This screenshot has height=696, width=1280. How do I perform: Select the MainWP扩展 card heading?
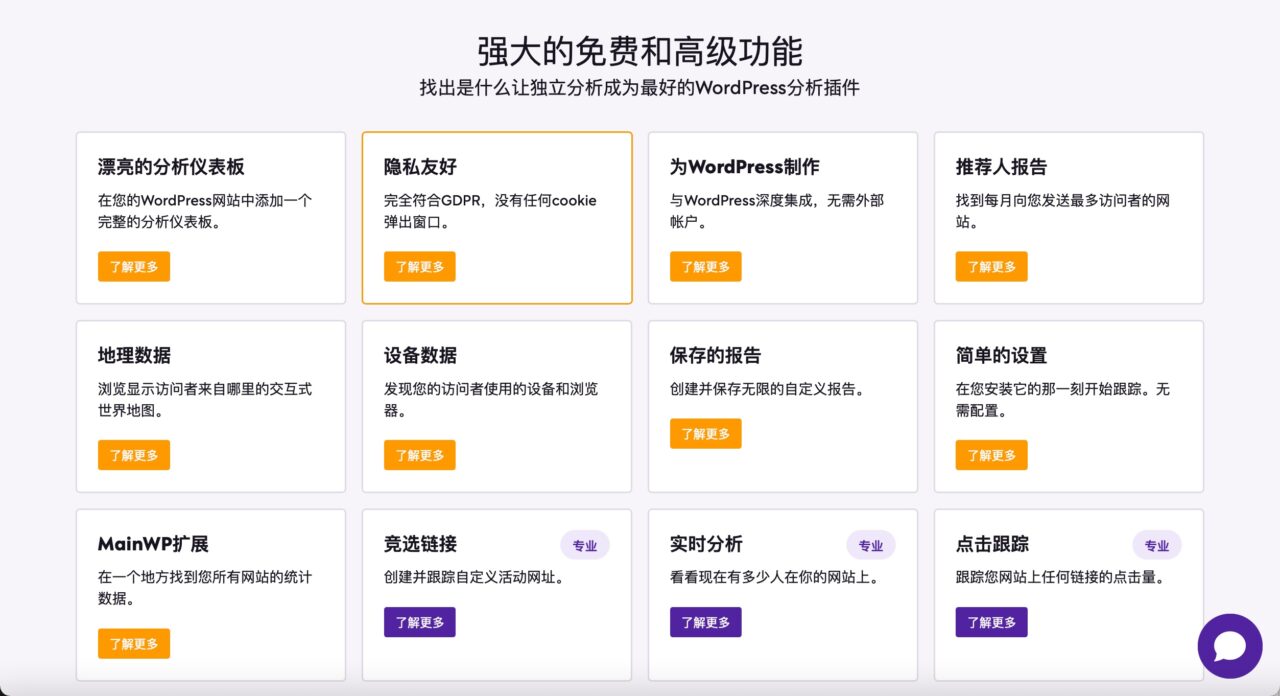pyautogui.click(x=153, y=544)
